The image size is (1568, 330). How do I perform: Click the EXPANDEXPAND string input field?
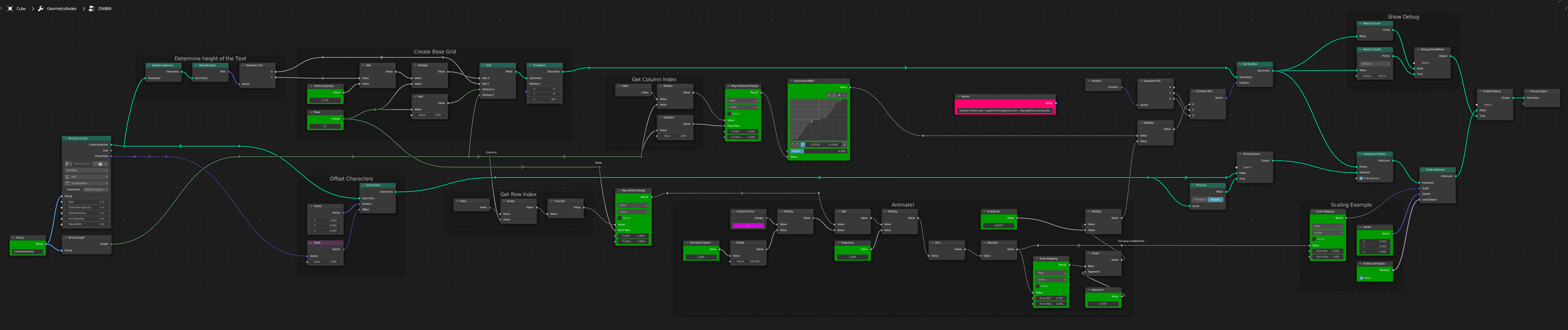click(27, 251)
